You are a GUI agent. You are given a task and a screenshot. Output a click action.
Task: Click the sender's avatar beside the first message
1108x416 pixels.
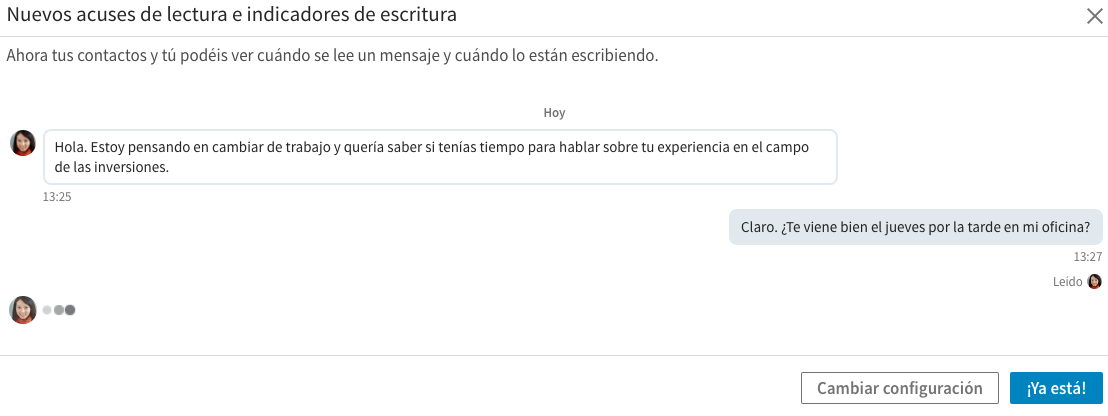pos(23,143)
